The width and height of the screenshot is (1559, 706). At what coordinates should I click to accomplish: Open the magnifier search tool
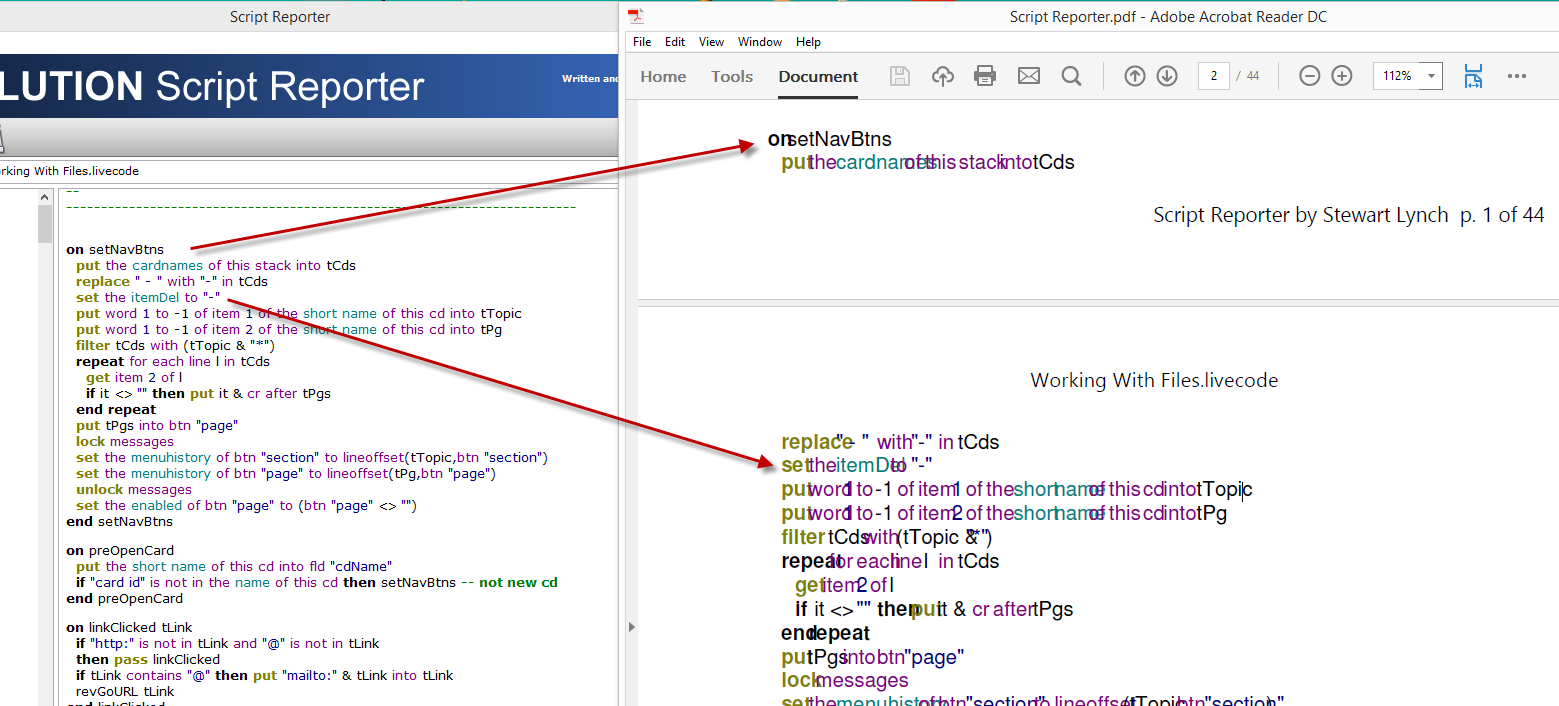click(x=1071, y=76)
